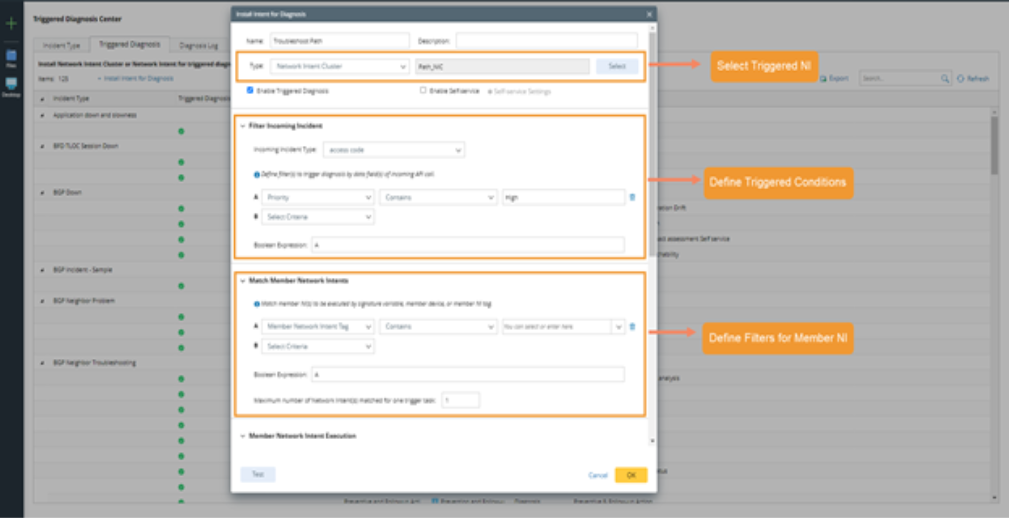This screenshot has width=1010, height=519.
Task: Open the Contains operator dropdown next to Priority
Action: tap(438, 198)
